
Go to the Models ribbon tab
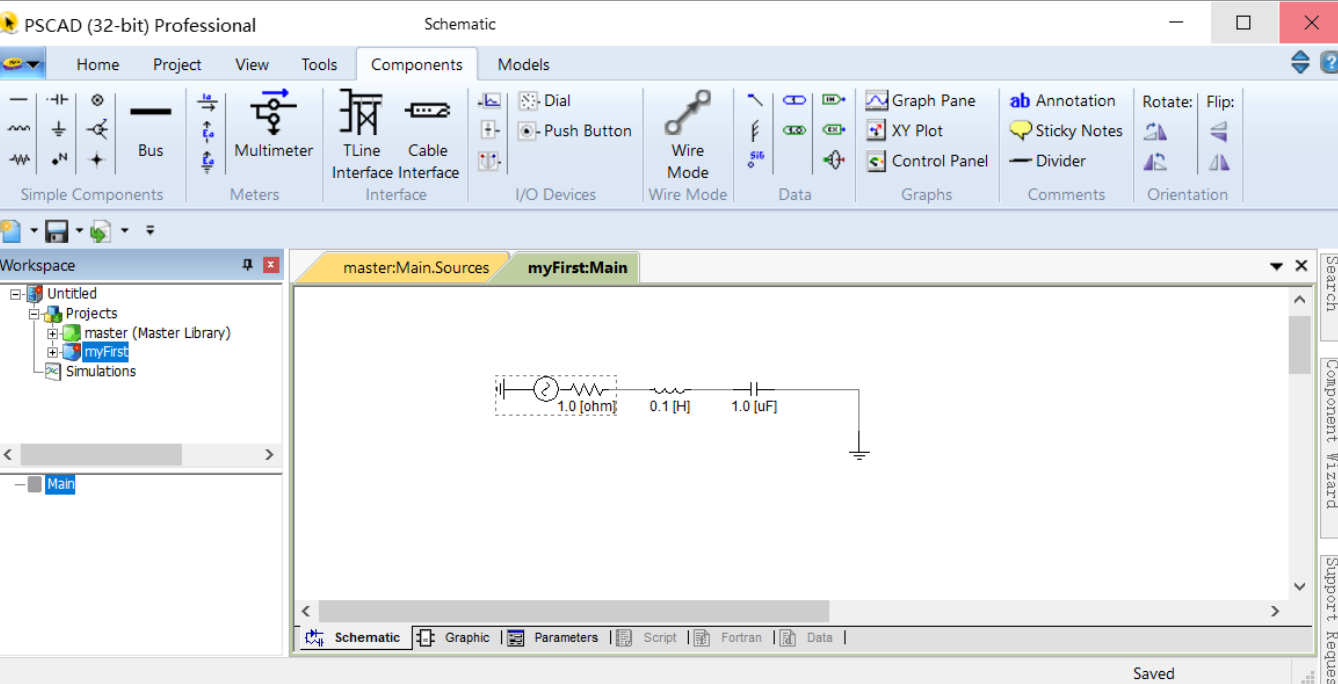(x=524, y=64)
